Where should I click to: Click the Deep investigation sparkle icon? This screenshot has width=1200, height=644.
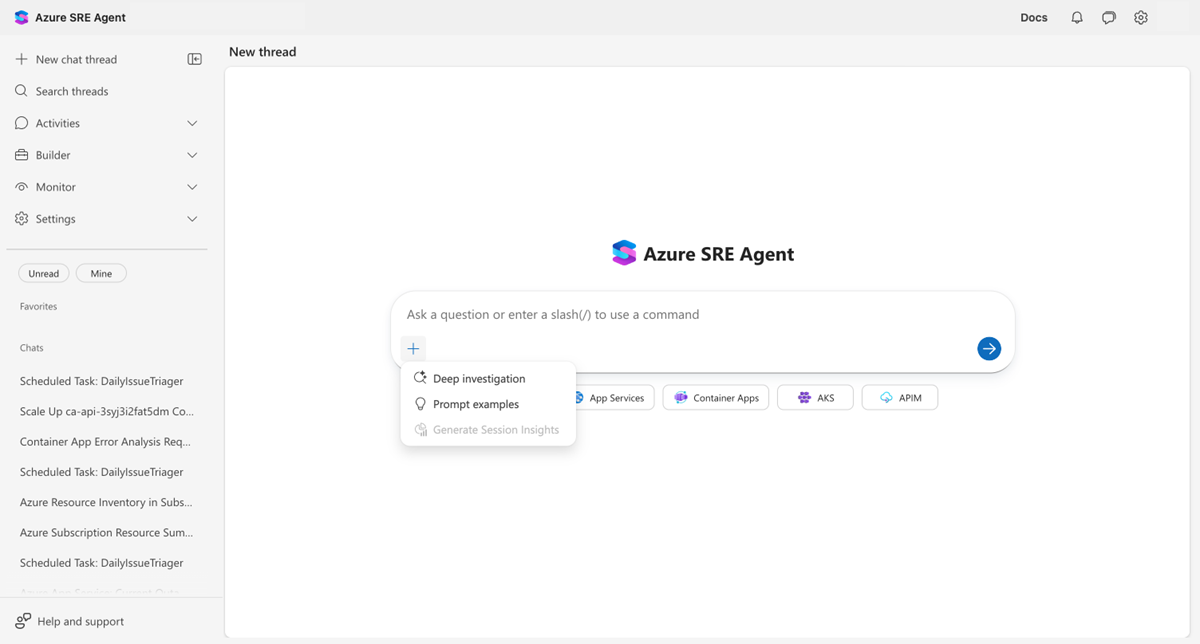pyautogui.click(x=421, y=379)
